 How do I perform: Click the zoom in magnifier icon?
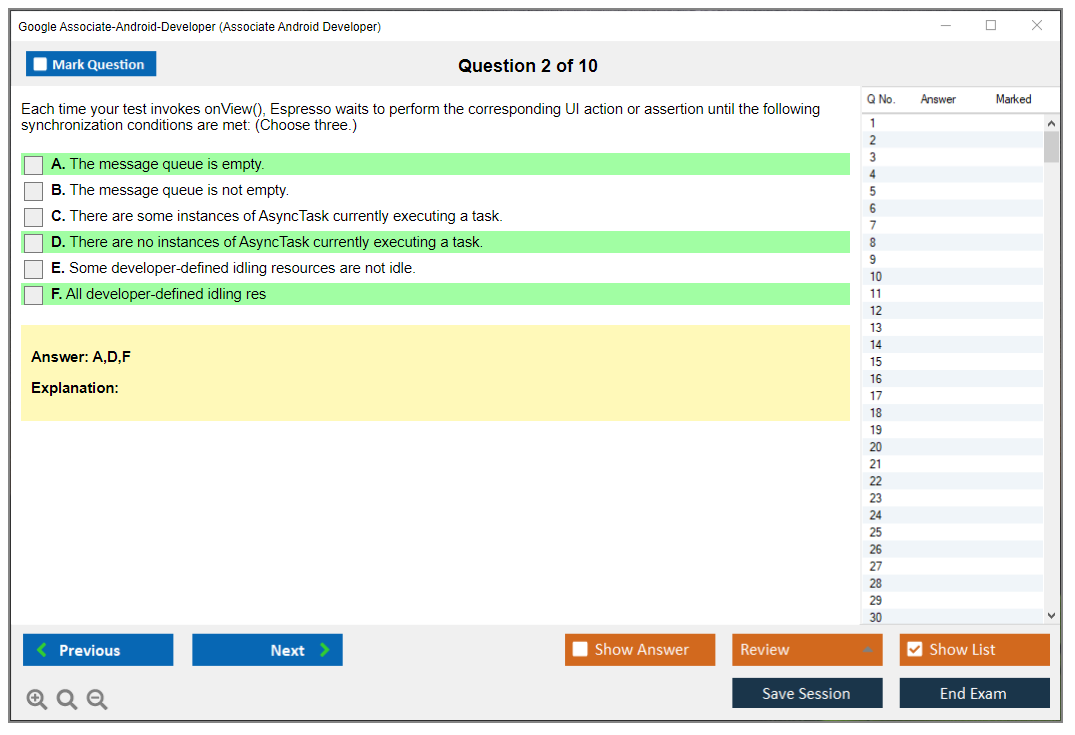(37, 700)
